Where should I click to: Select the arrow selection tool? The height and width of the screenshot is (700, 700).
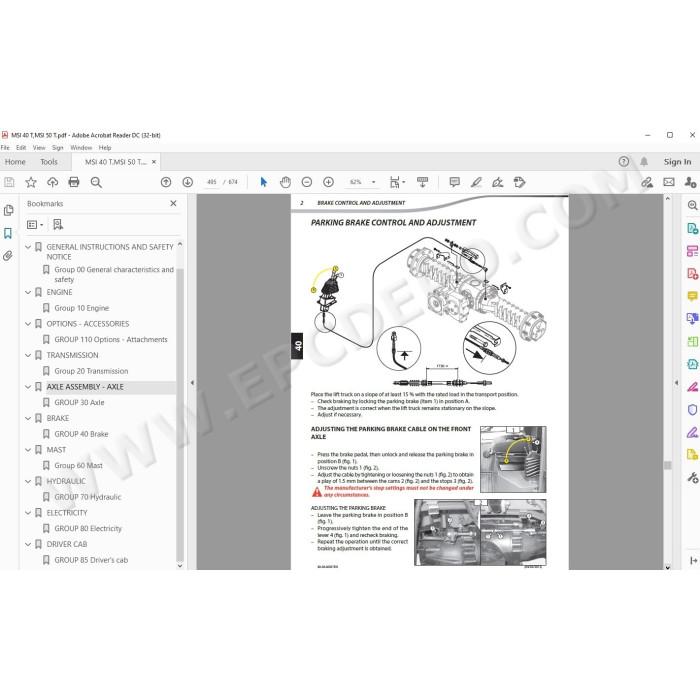point(263,182)
